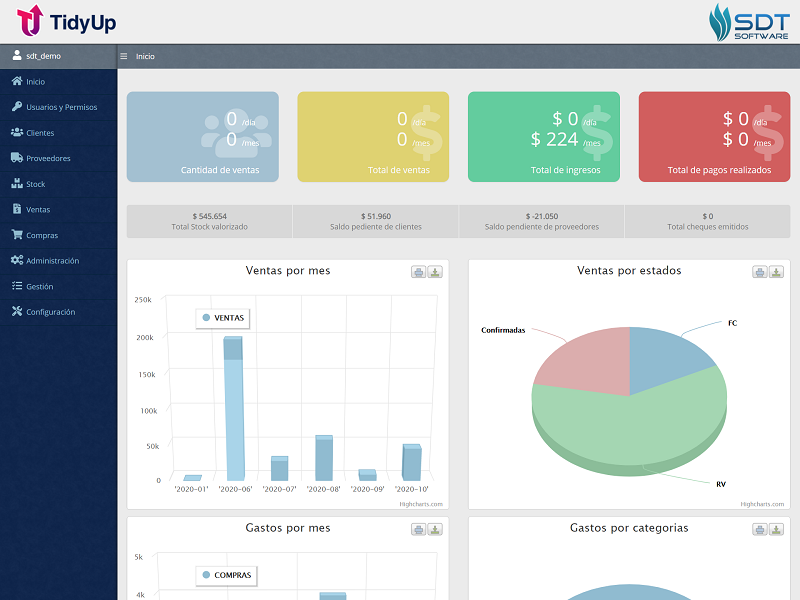Click the Configuración tools icon

point(17,311)
